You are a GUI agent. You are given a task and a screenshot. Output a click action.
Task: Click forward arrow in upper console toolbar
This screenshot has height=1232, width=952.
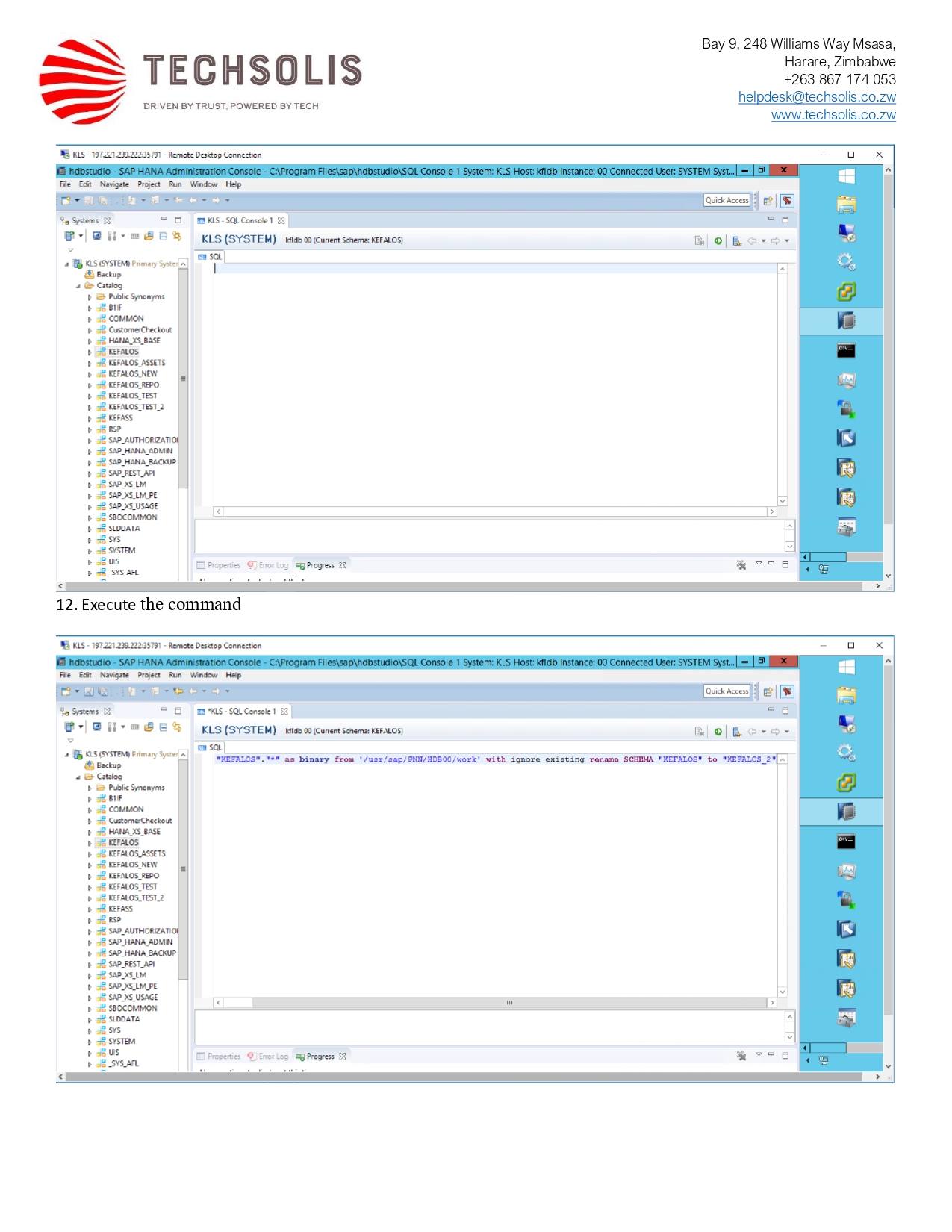(776, 240)
